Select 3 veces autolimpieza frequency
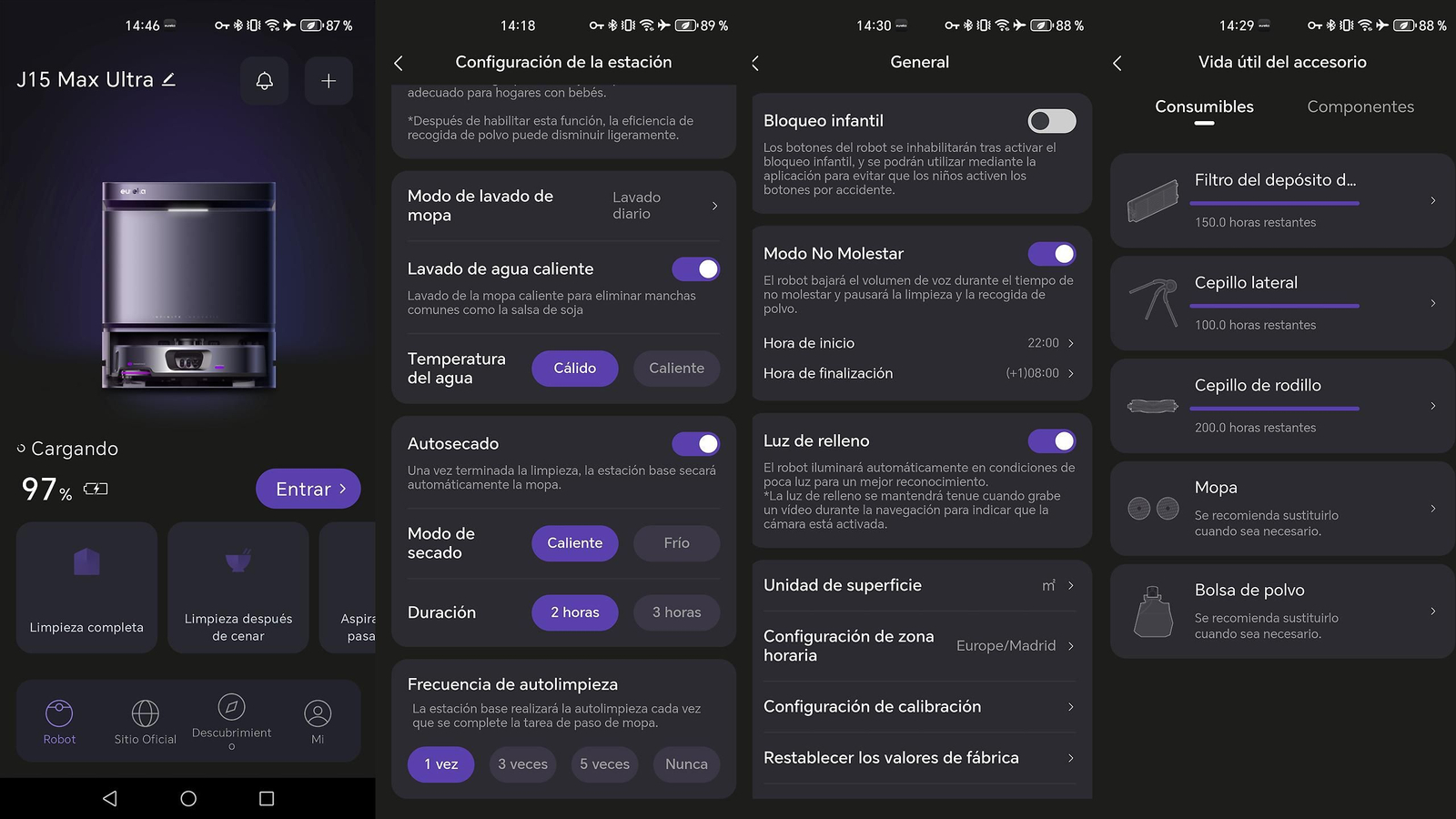The image size is (1456, 819). 522,764
